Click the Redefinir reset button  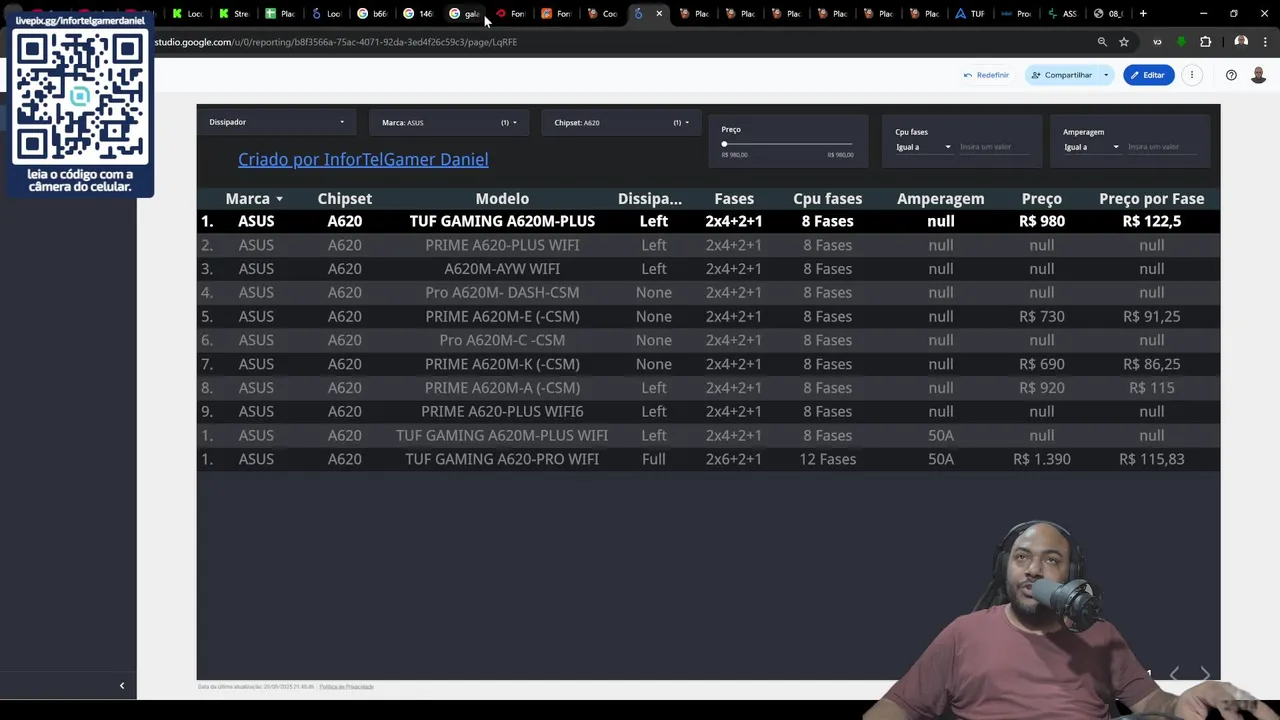click(986, 75)
